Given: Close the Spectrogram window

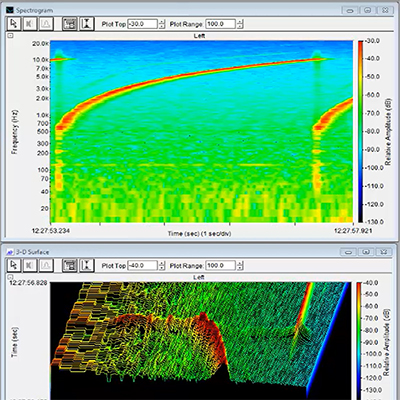Looking at the screenshot, I should (385, 10).
